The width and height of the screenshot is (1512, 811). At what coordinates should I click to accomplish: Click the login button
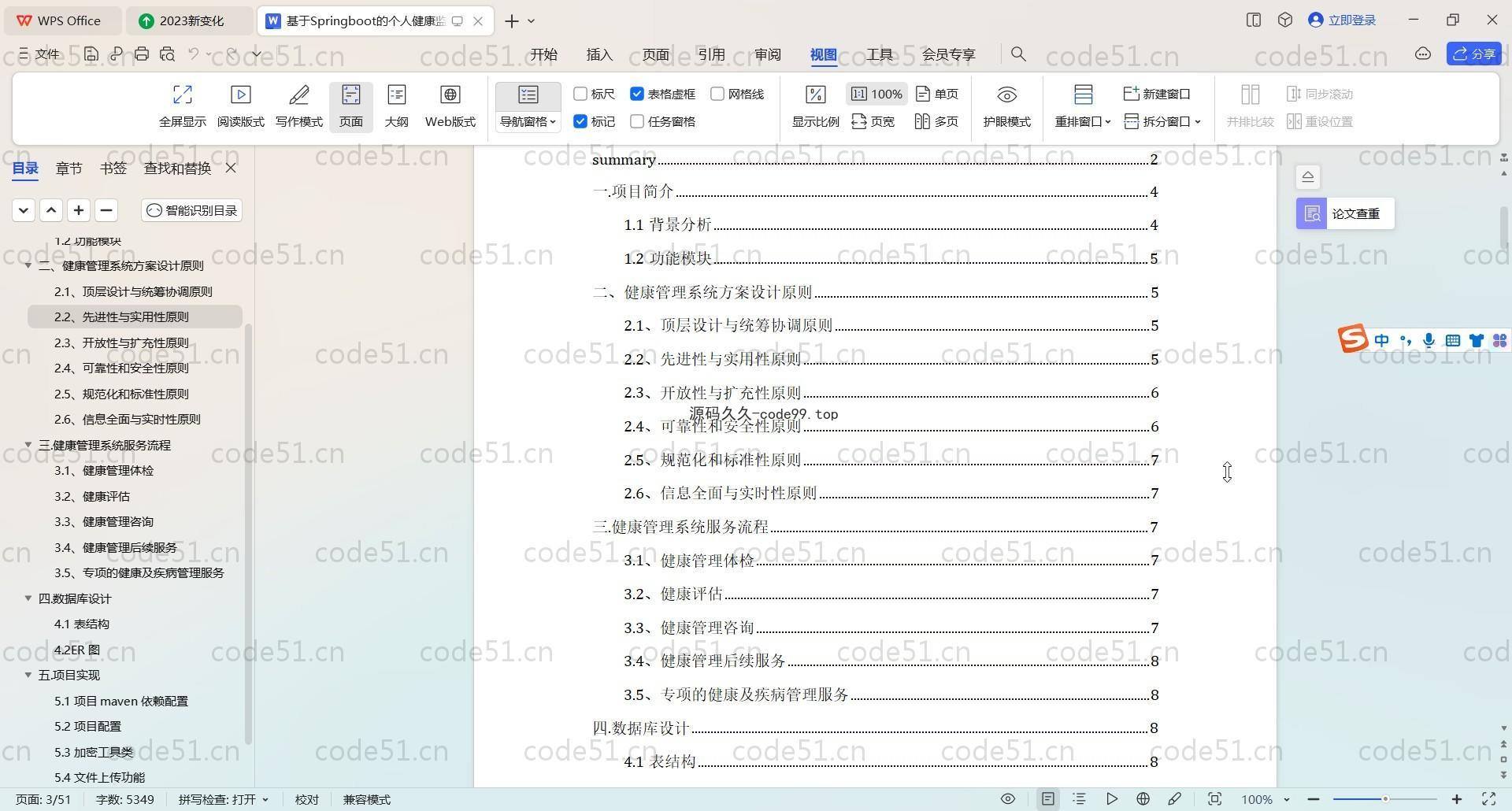(x=1343, y=20)
